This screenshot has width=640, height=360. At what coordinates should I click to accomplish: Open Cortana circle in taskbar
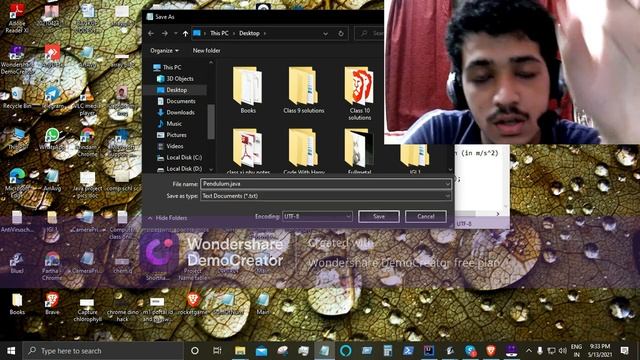pos(195,351)
